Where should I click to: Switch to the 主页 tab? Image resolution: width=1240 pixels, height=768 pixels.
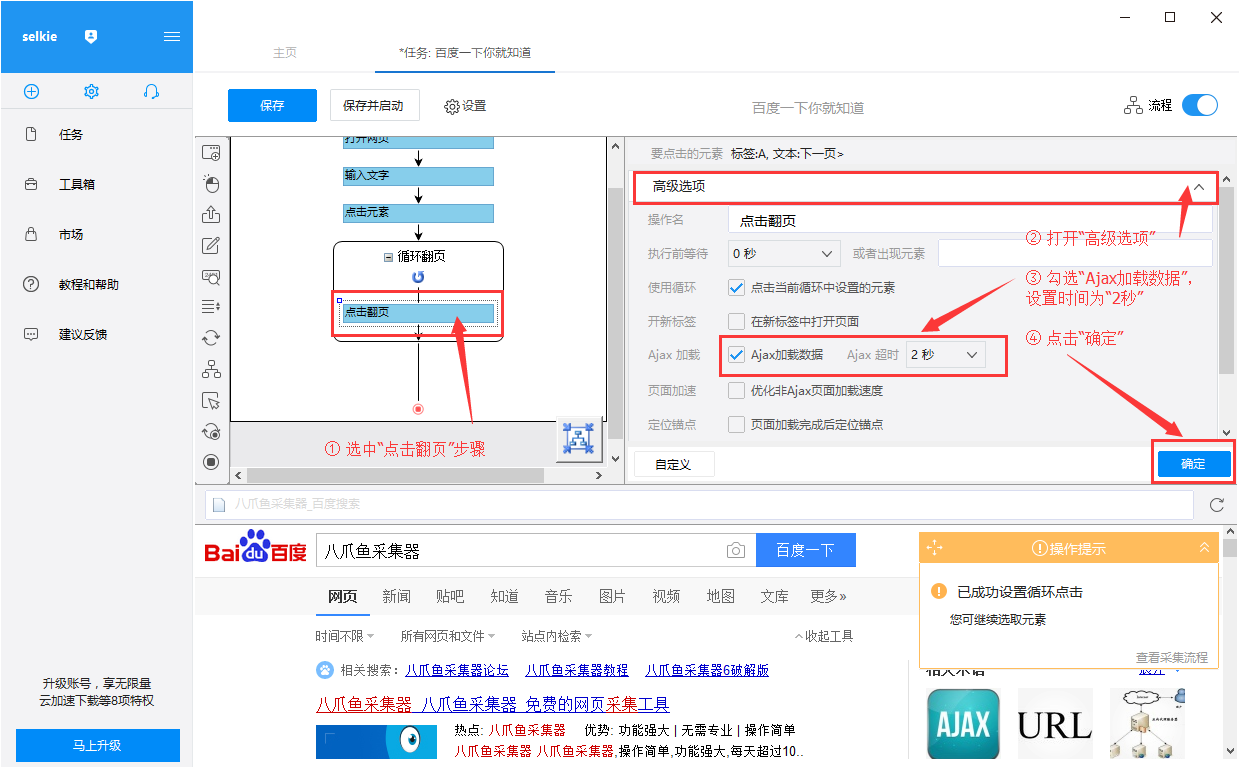point(285,53)
